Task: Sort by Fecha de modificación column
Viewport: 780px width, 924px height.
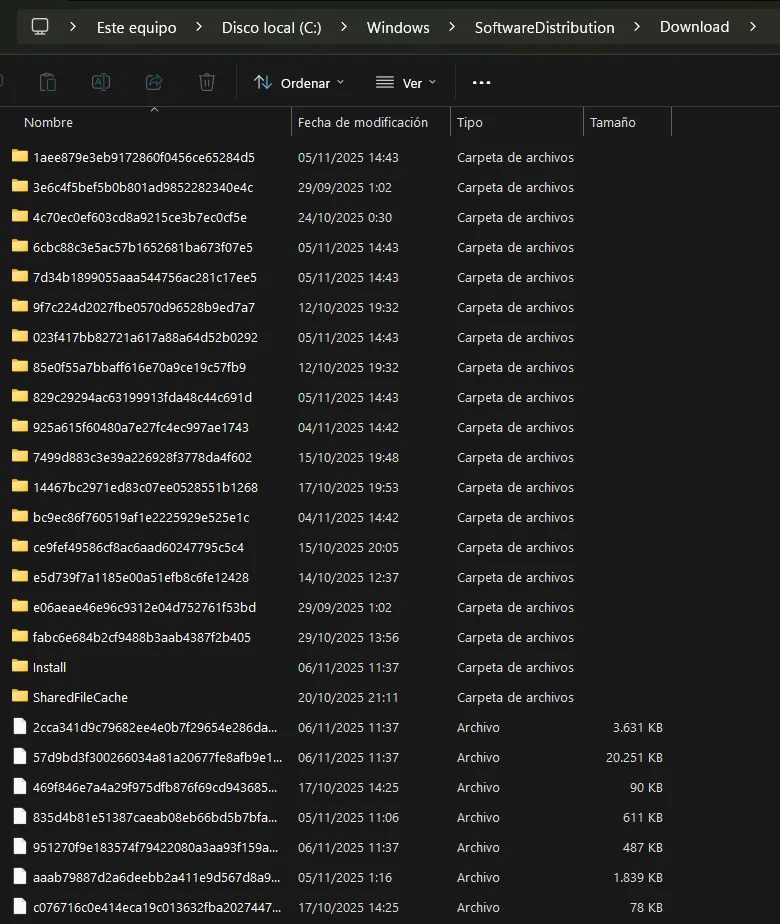Action: pyautogui.click(x=363, y=122)
